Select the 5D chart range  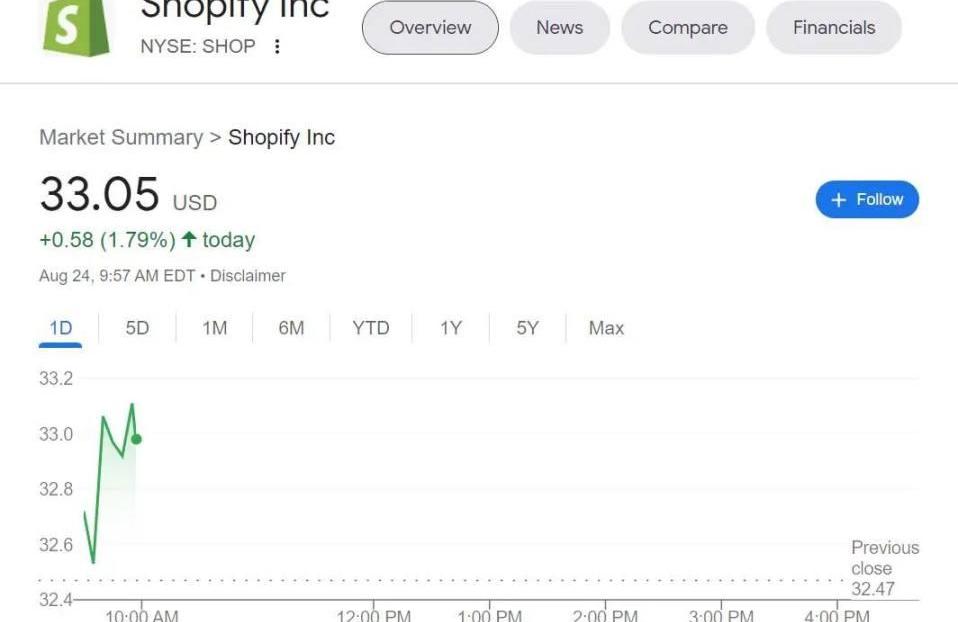click(x=137, y=328)
